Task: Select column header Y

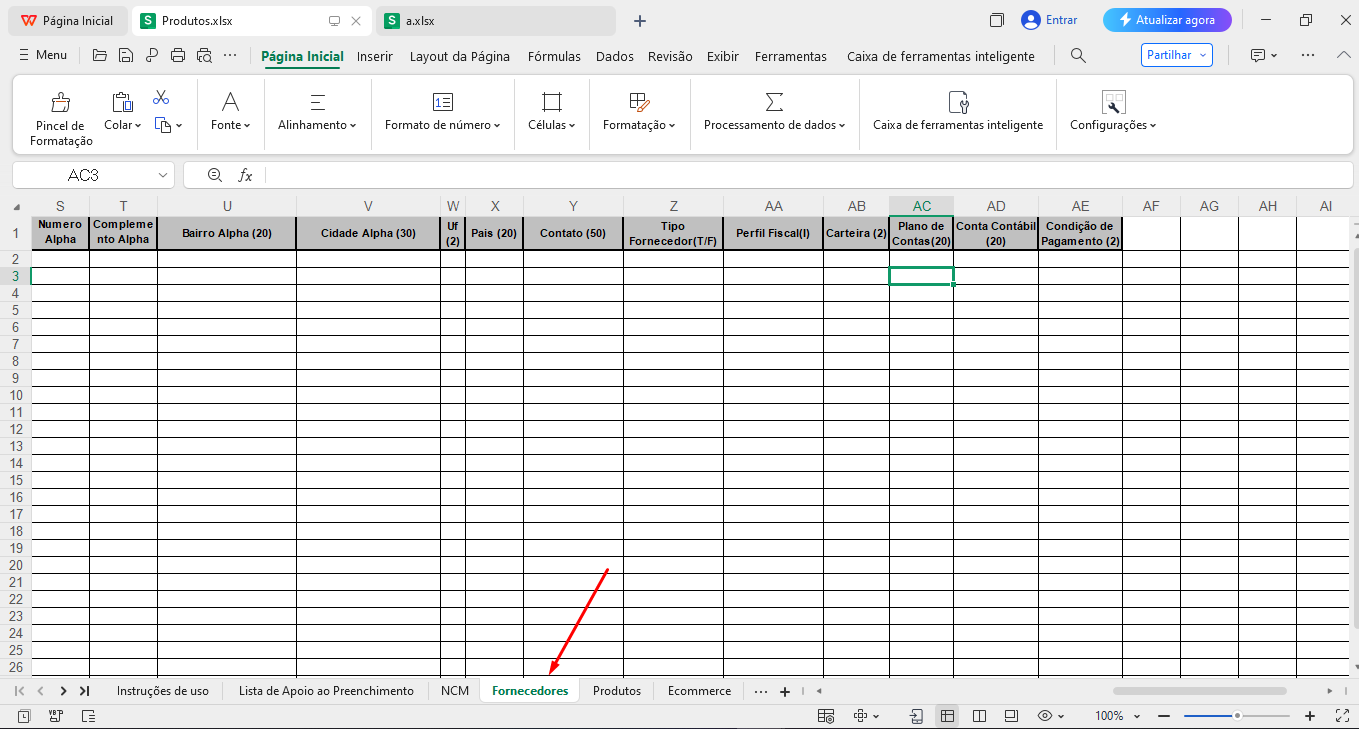Action: coord(573,206)
